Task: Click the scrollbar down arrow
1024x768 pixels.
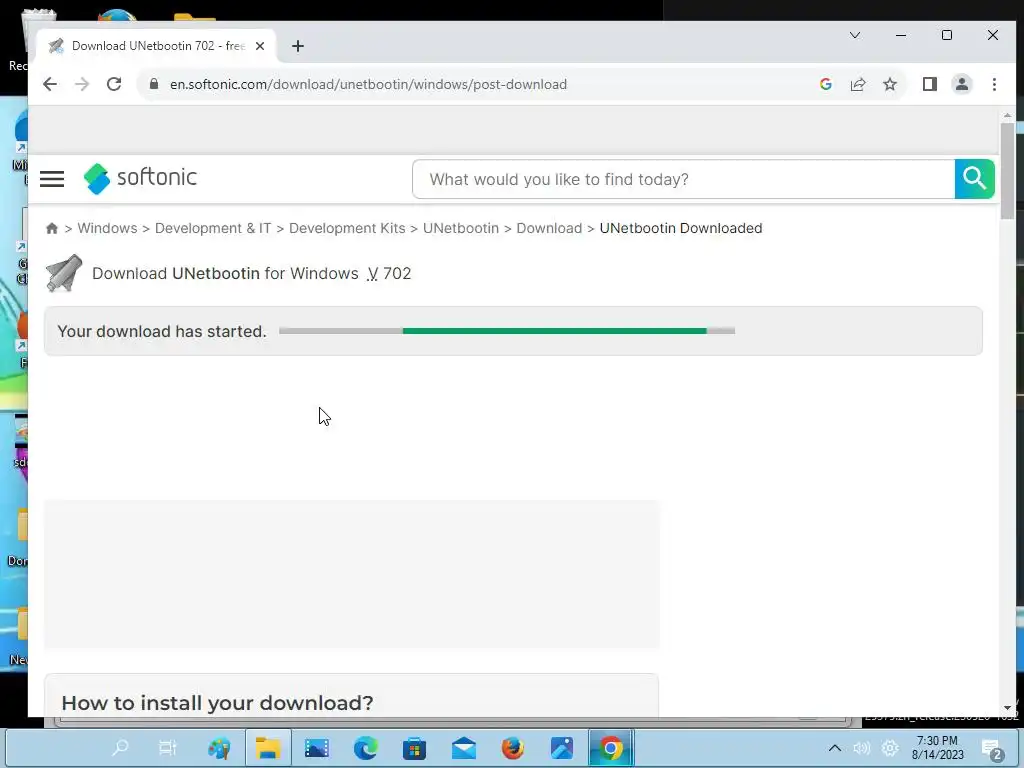Action: (x=1007, y=708)
